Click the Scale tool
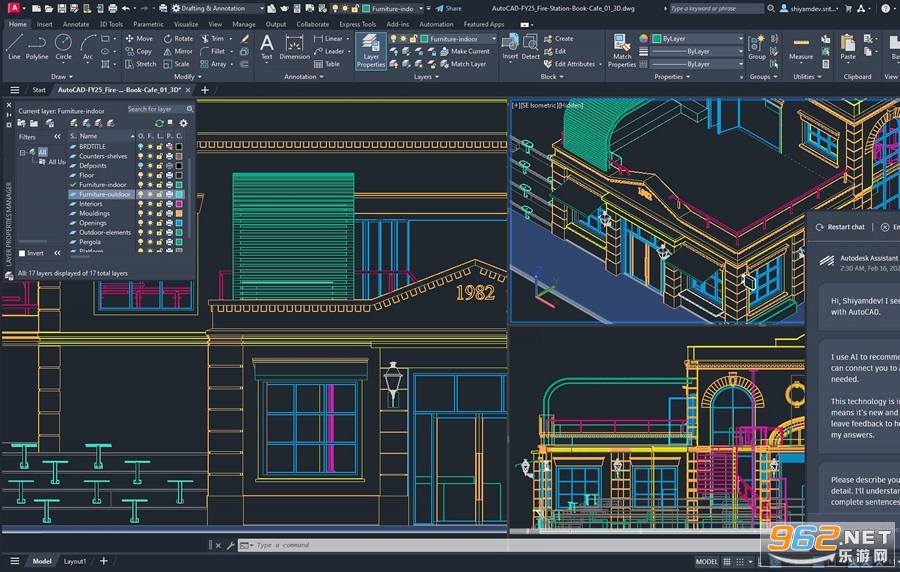The height and width of the screenshot is (572, 900). pyautogui.click(x=177, y=64)
